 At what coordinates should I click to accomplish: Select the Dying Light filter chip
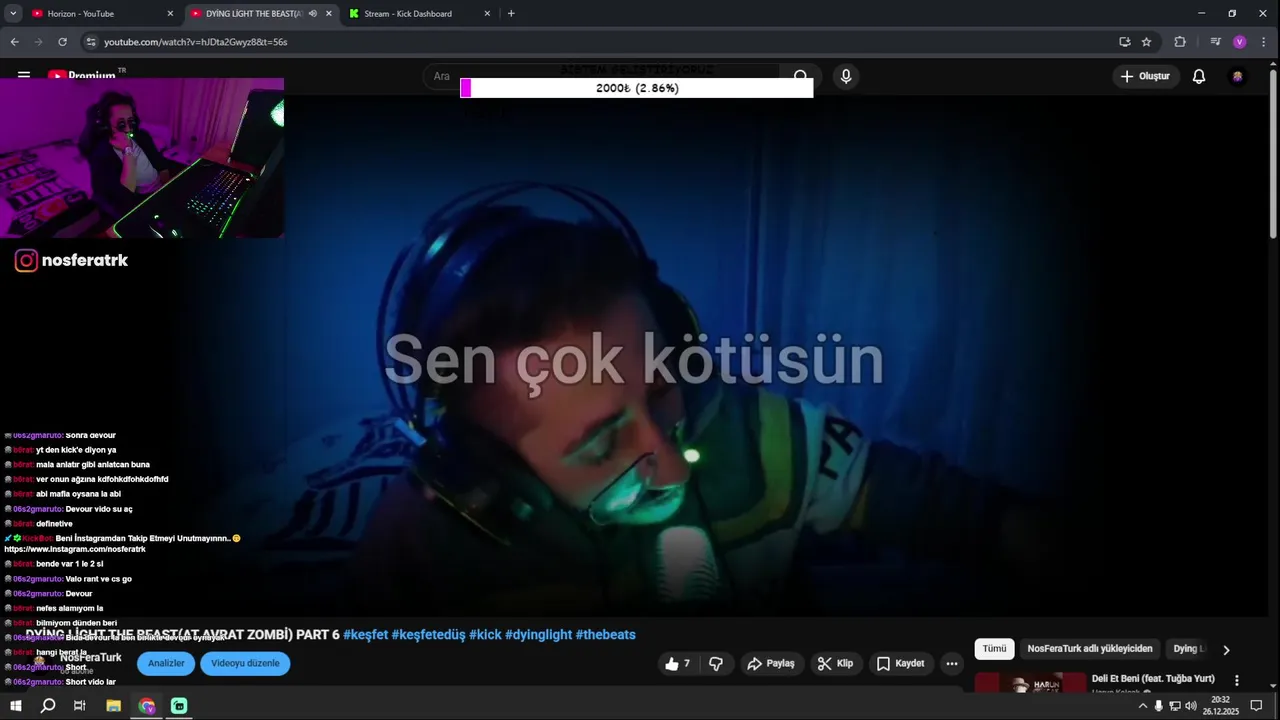[x=1190, y=649]
